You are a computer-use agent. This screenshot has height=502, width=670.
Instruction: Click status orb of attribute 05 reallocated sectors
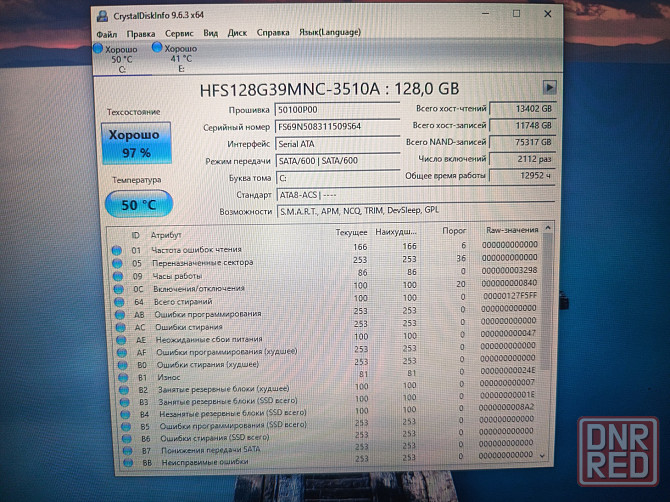pyautogui.click(x=117, y=263)
